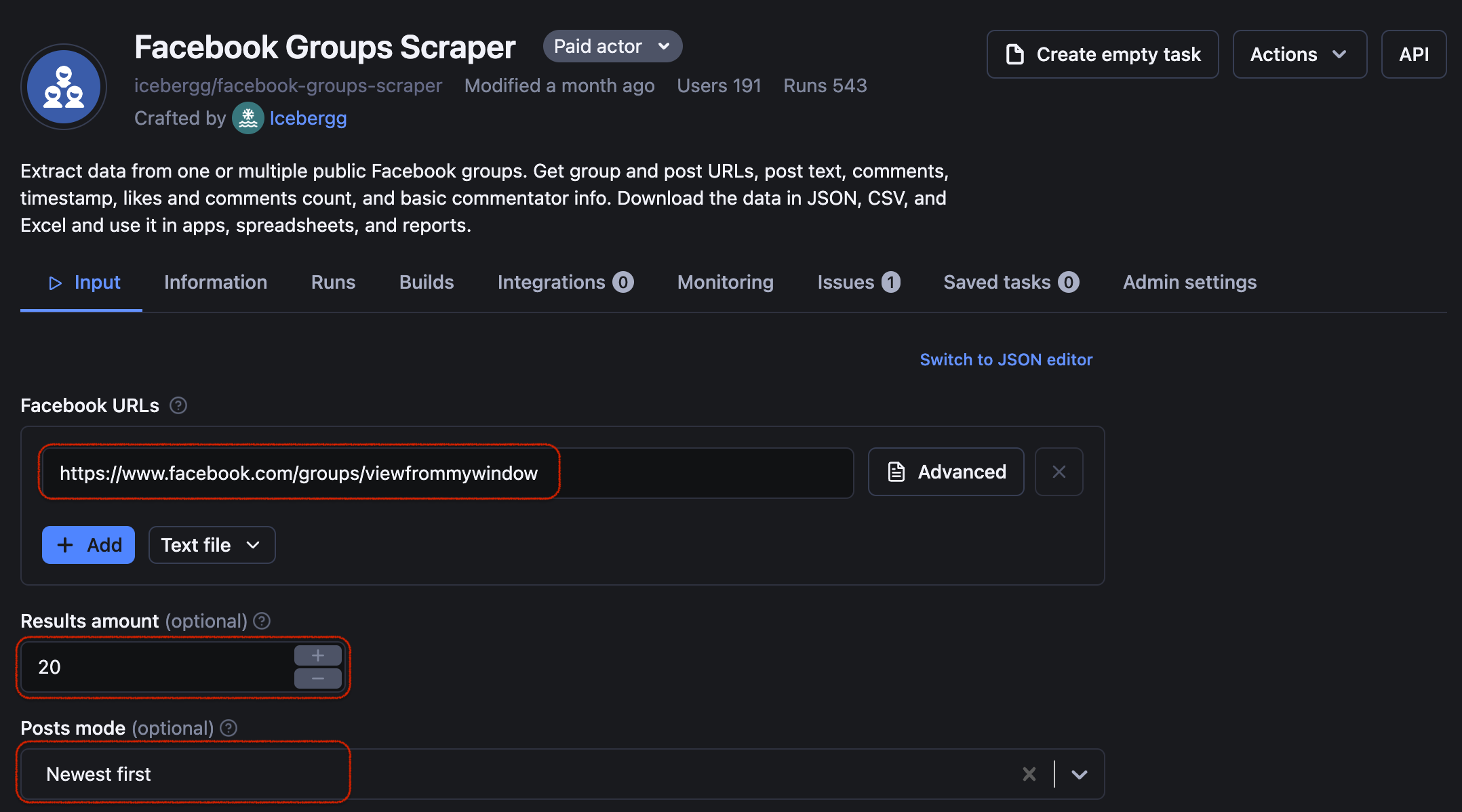The width and height of the screenshot is (1462, 812).
Task: Open the Issues tab
Action: tap(858, 282)
